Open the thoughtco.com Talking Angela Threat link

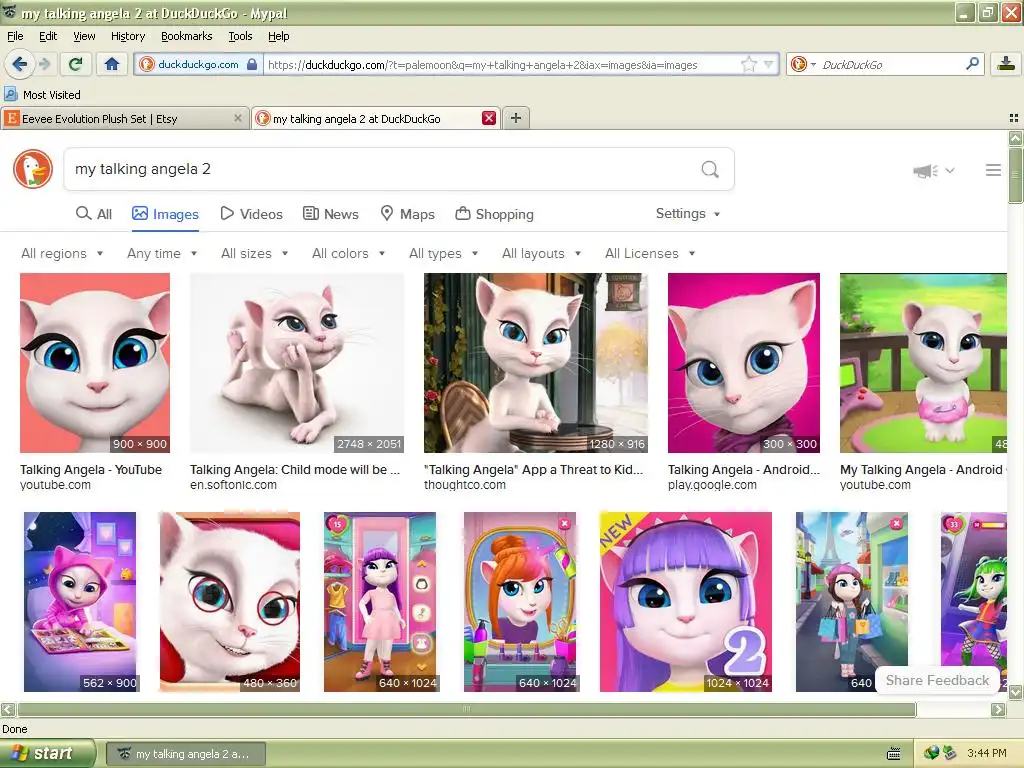tap(534, 470)
